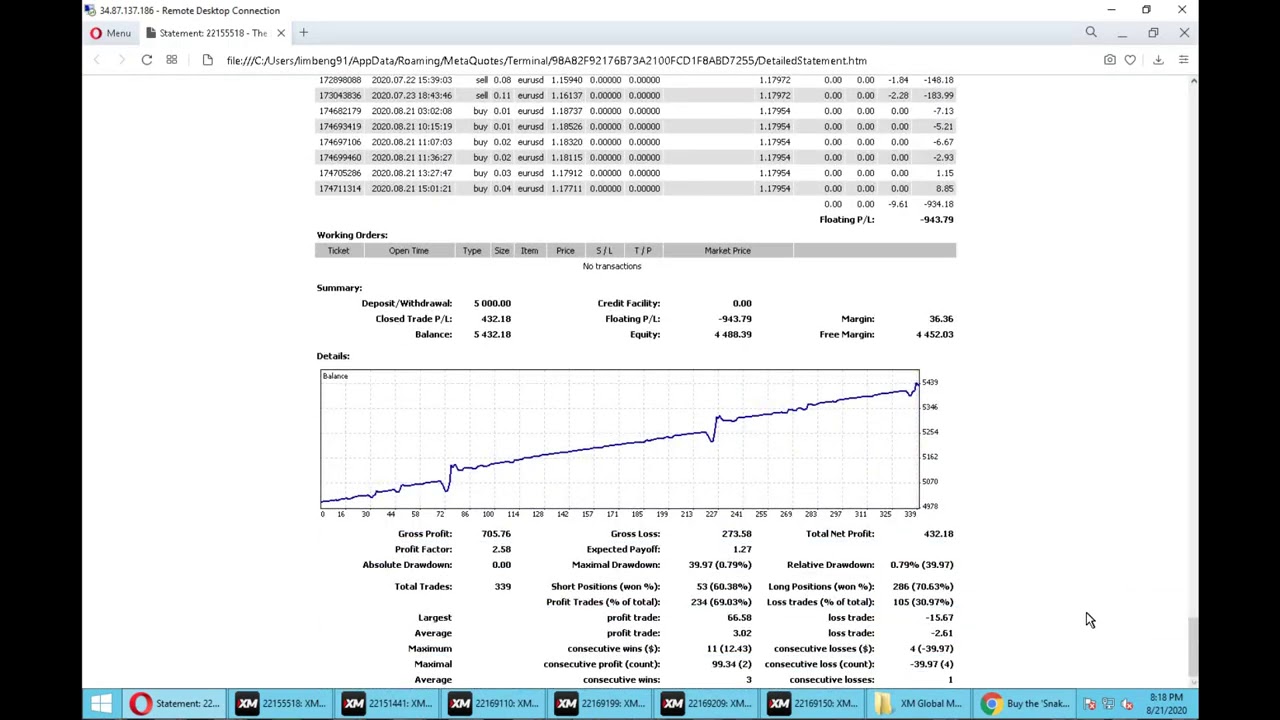Viewport: 1280px width, 720px height.
Task: Click the Total Trades value 339
Action: point(503,586)
